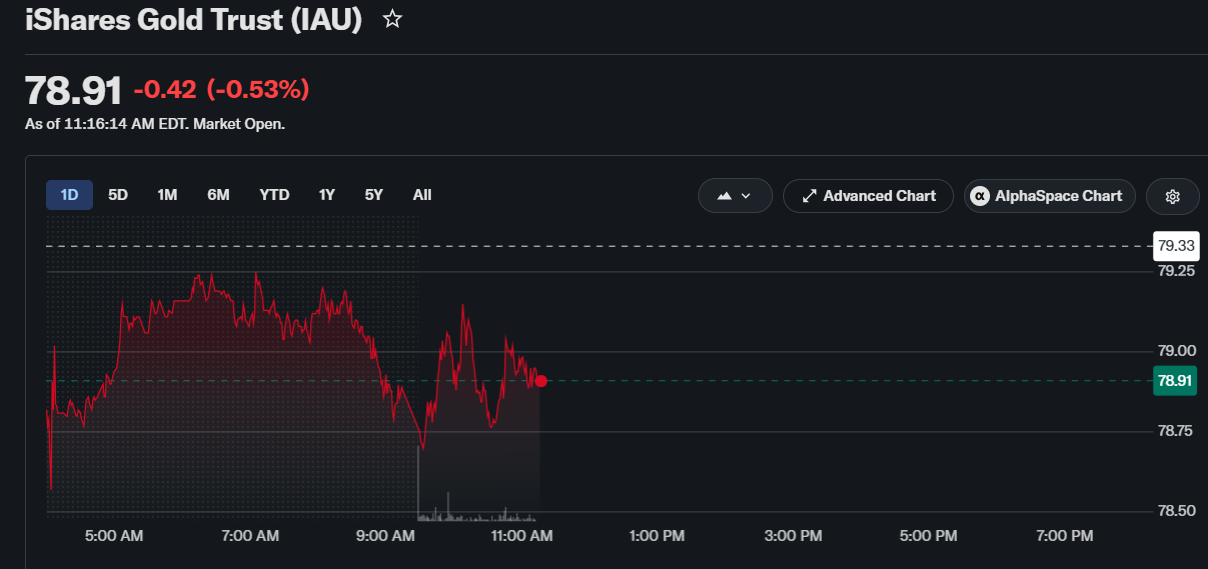The width and height of the screenshot is (1208, 569).
Task: Switch to the 1M time range
Action: tap(167, 195)
